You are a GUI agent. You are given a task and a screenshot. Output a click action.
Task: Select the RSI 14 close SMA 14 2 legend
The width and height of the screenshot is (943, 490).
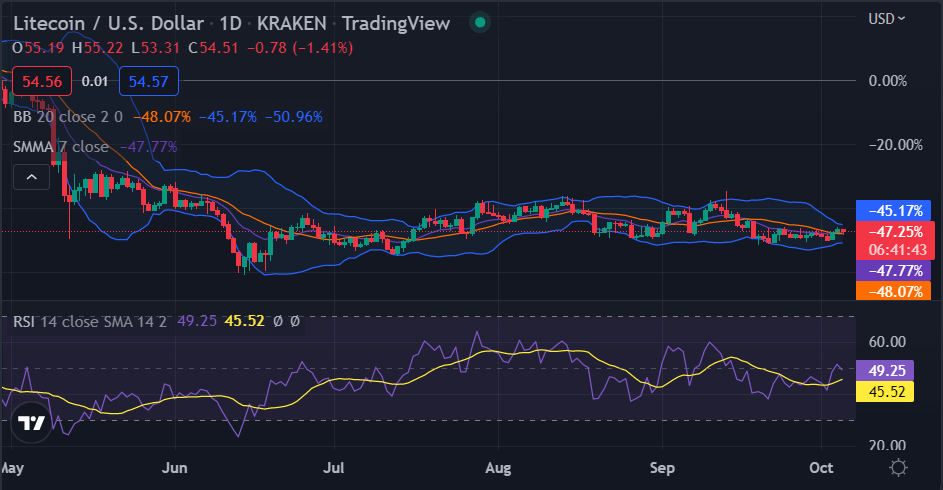[x=90, y=322]
